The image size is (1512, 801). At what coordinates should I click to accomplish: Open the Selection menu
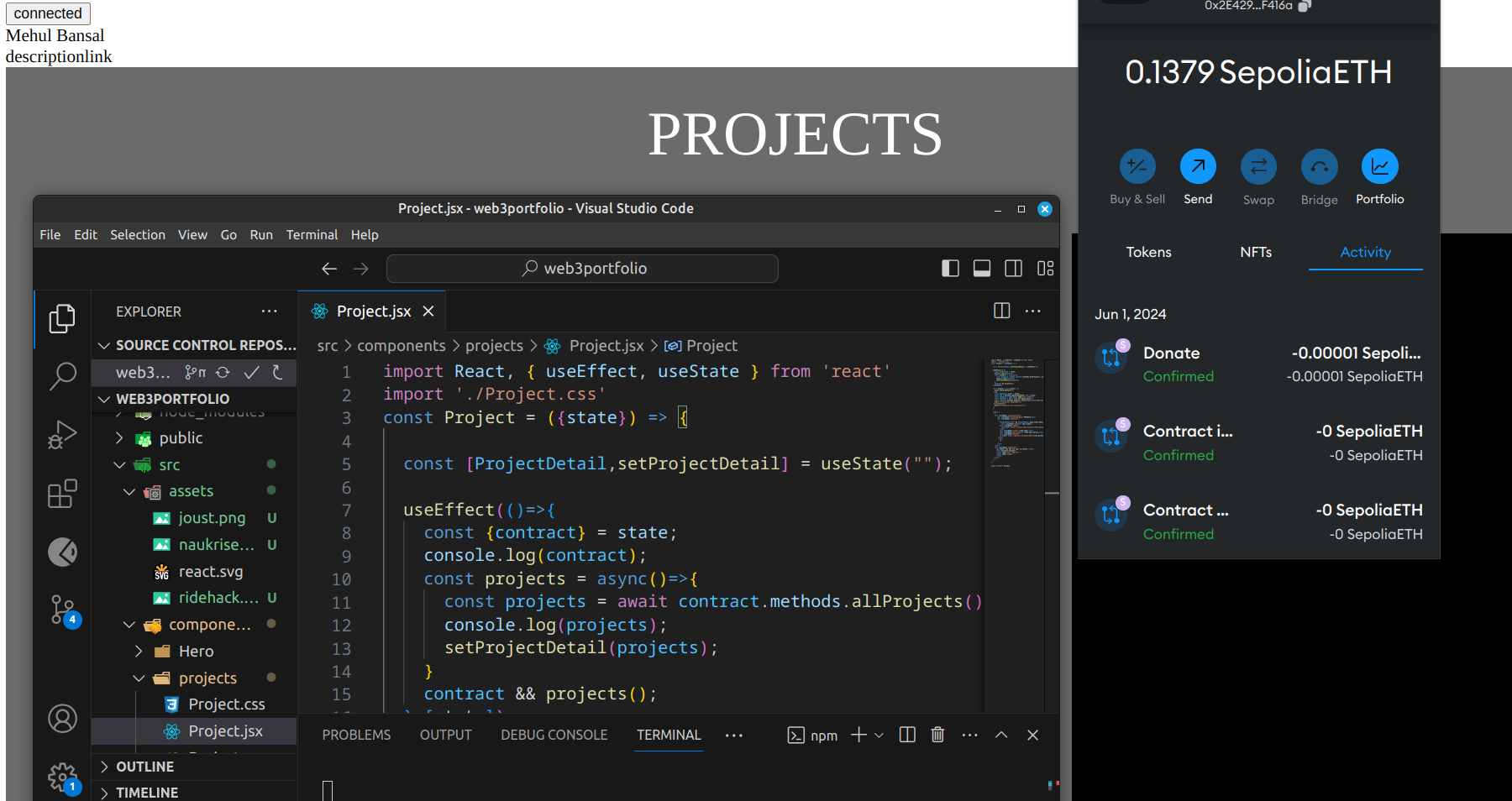[138, 235]
